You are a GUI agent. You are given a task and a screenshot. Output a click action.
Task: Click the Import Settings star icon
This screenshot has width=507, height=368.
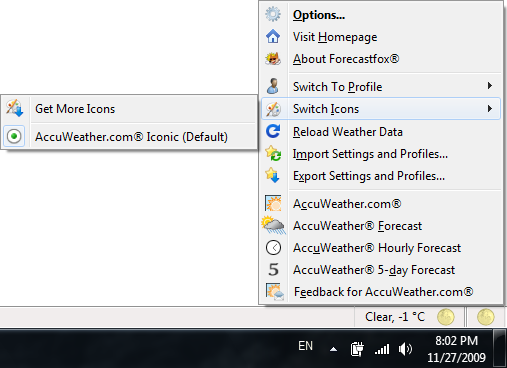273,153
